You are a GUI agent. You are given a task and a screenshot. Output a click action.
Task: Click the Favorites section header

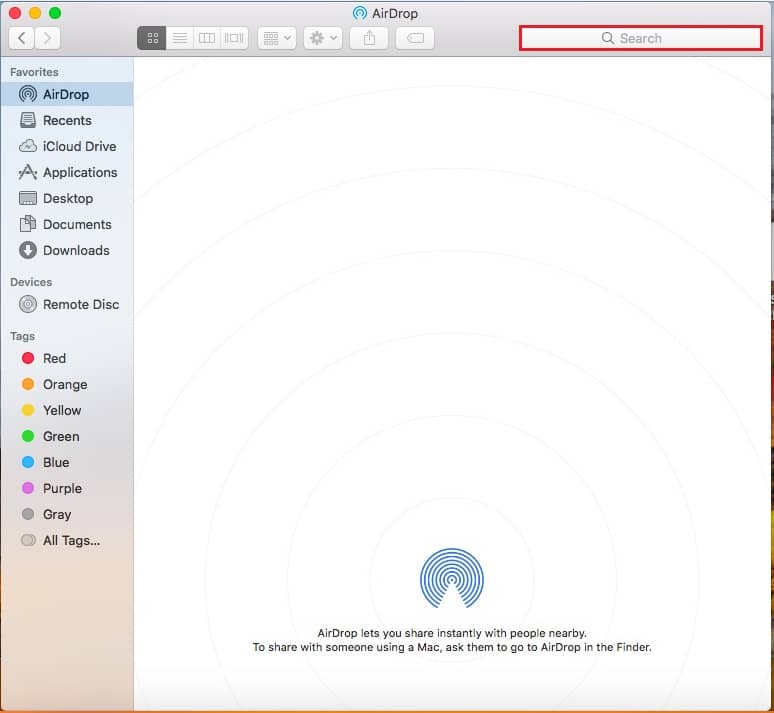[34, 72]
